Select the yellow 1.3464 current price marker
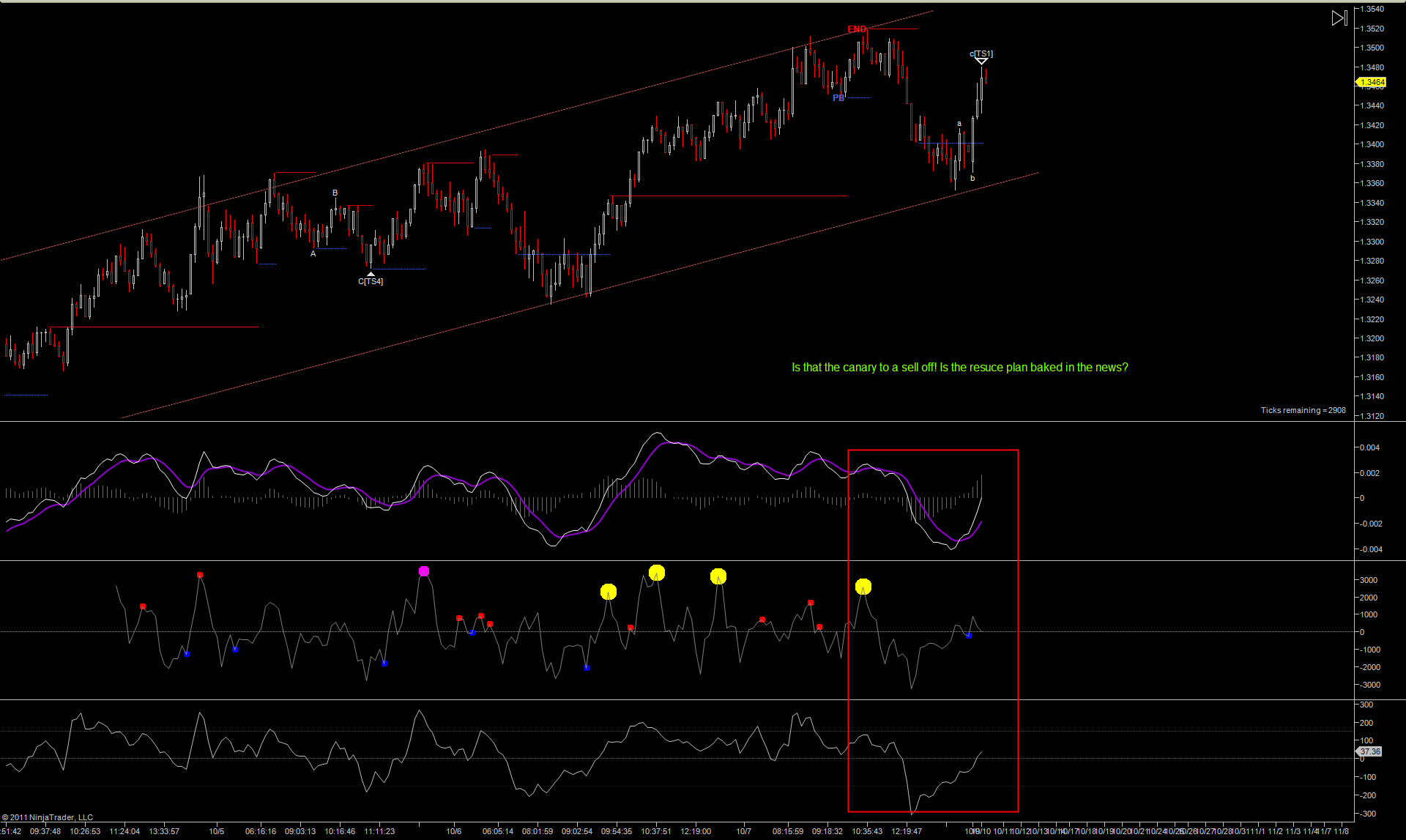Image resolution: width=1406 pixels, height=840 pixels. (x=1371, y=82)
